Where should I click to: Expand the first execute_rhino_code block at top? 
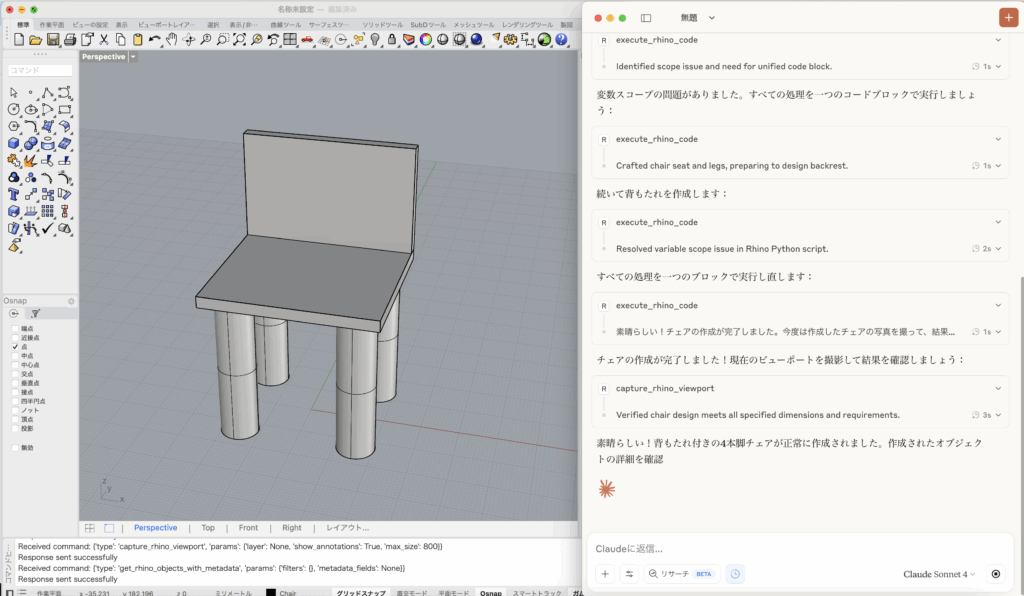[x=998, y=40]
